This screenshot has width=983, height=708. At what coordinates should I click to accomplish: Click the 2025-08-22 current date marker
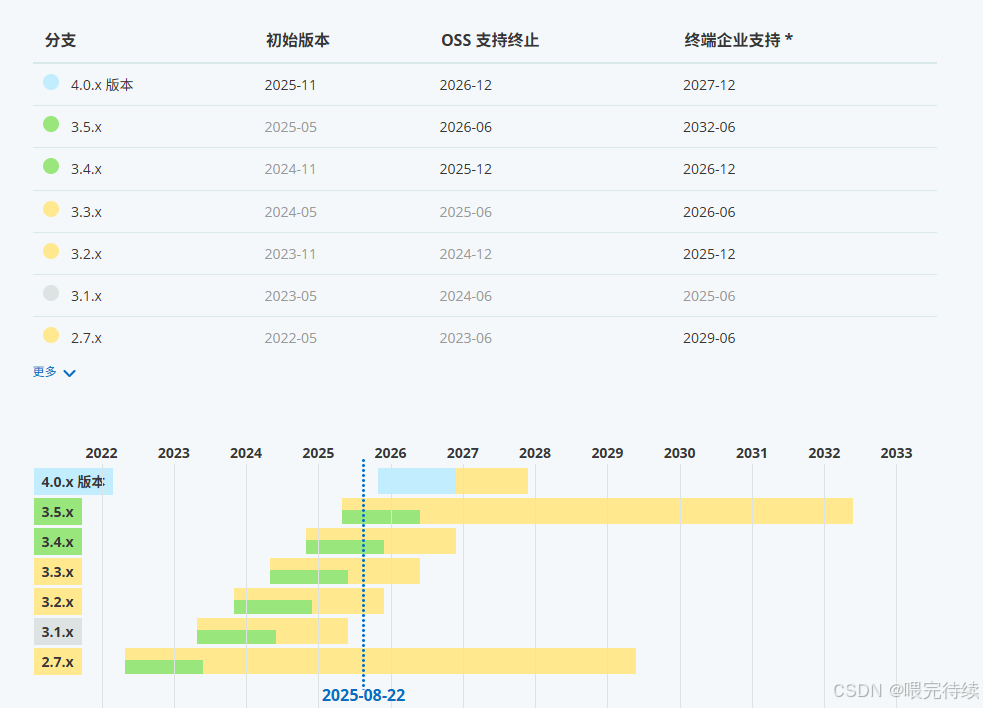(x=364, y=695)
